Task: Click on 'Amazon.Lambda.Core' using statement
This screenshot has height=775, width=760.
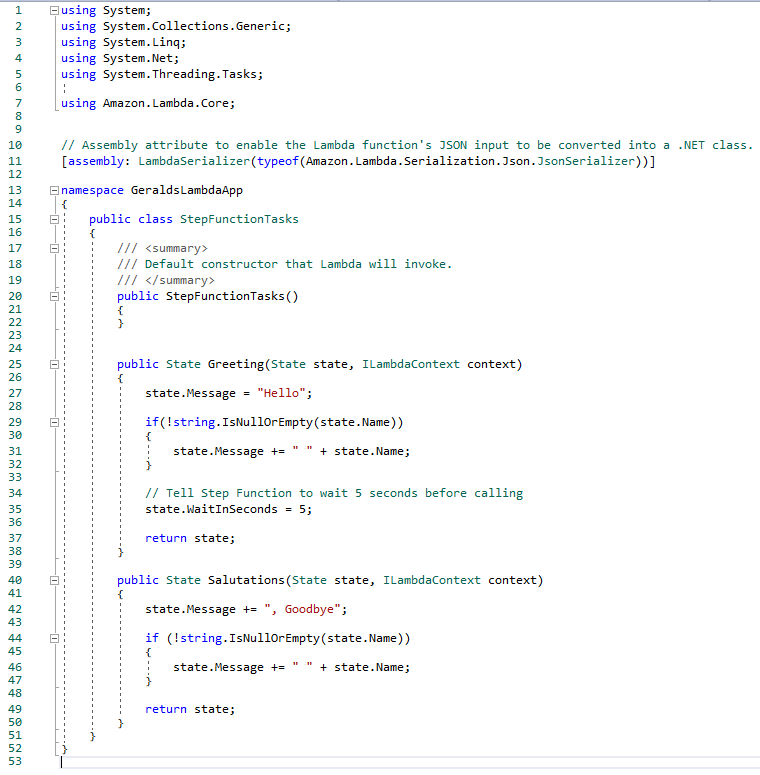Action: tap(166, 103)
